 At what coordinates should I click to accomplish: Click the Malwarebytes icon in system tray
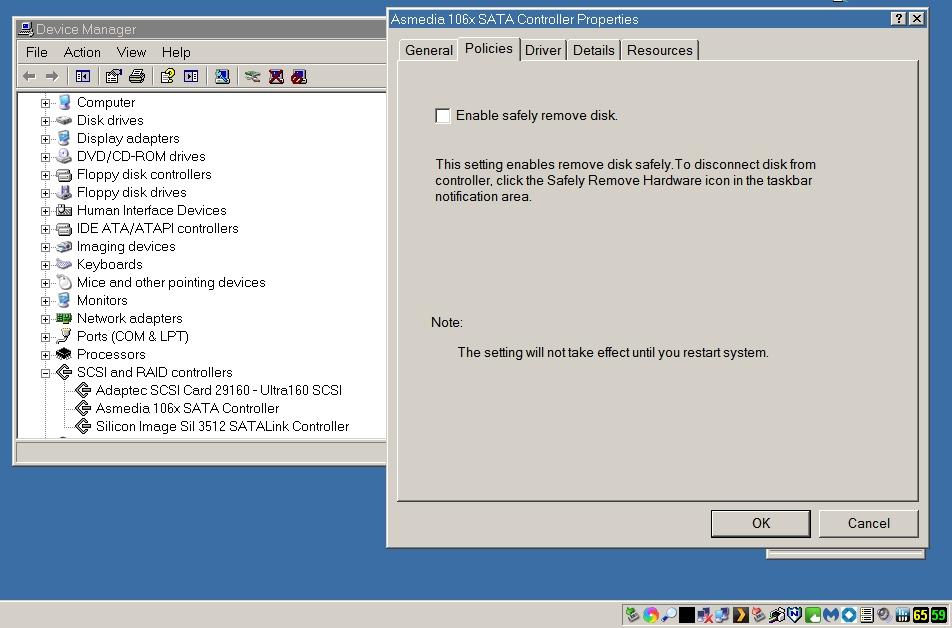(830, 615)
